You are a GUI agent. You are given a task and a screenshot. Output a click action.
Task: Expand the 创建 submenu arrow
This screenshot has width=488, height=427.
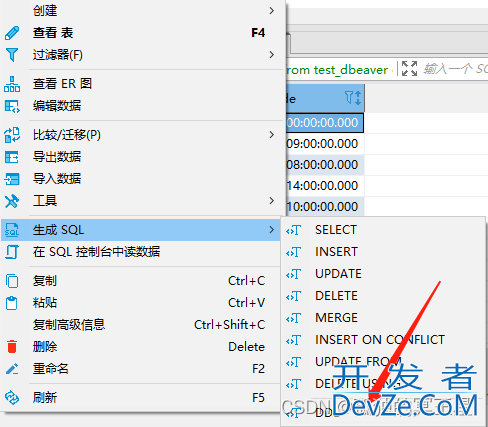(272, 11)
